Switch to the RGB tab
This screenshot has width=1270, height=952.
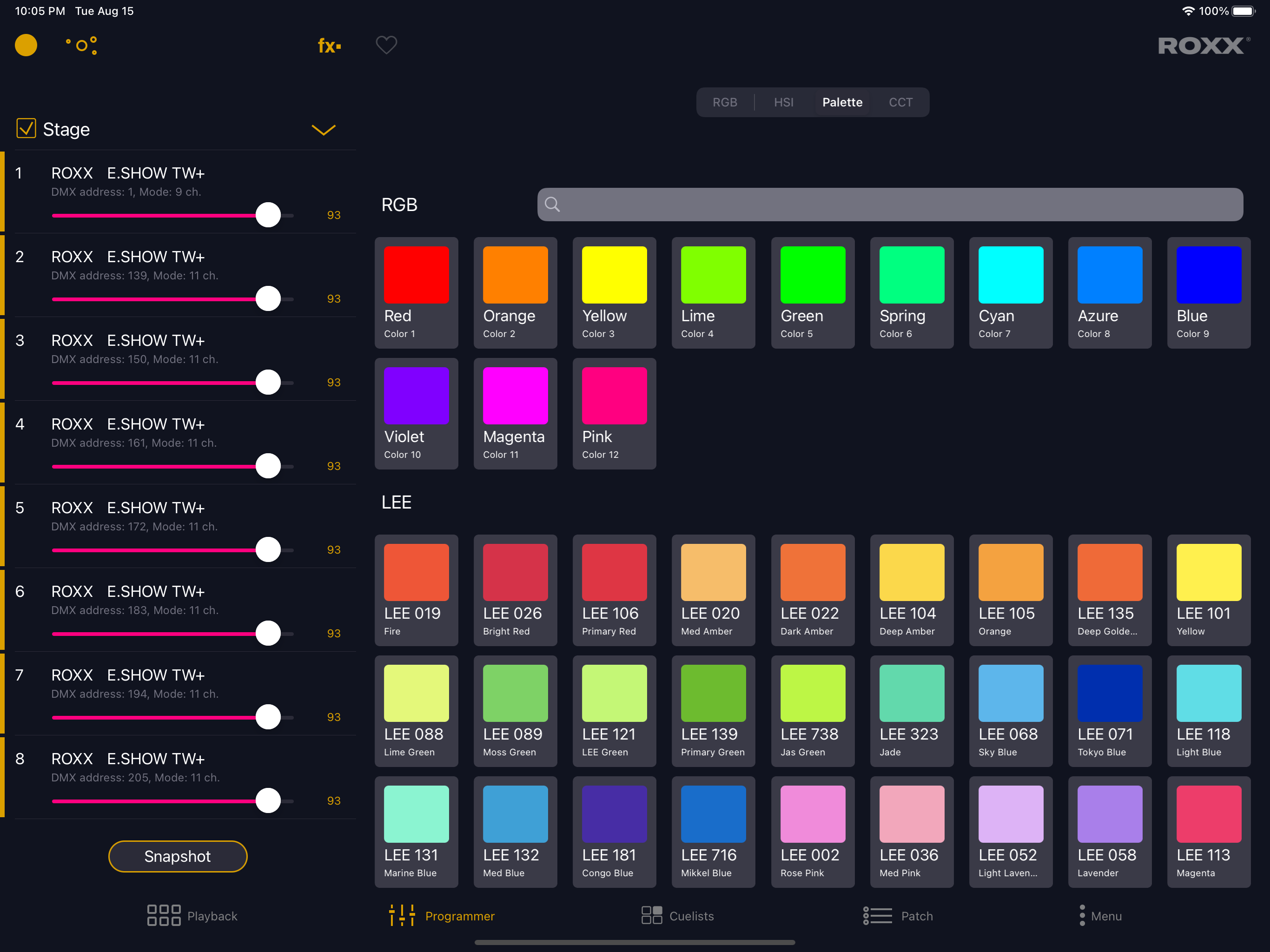point(725,102)
